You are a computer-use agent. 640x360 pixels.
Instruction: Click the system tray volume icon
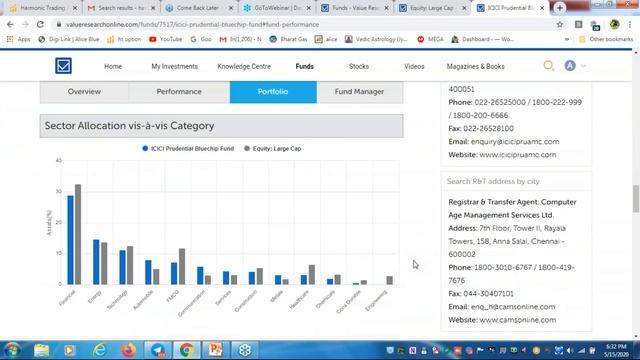(570, 351)
